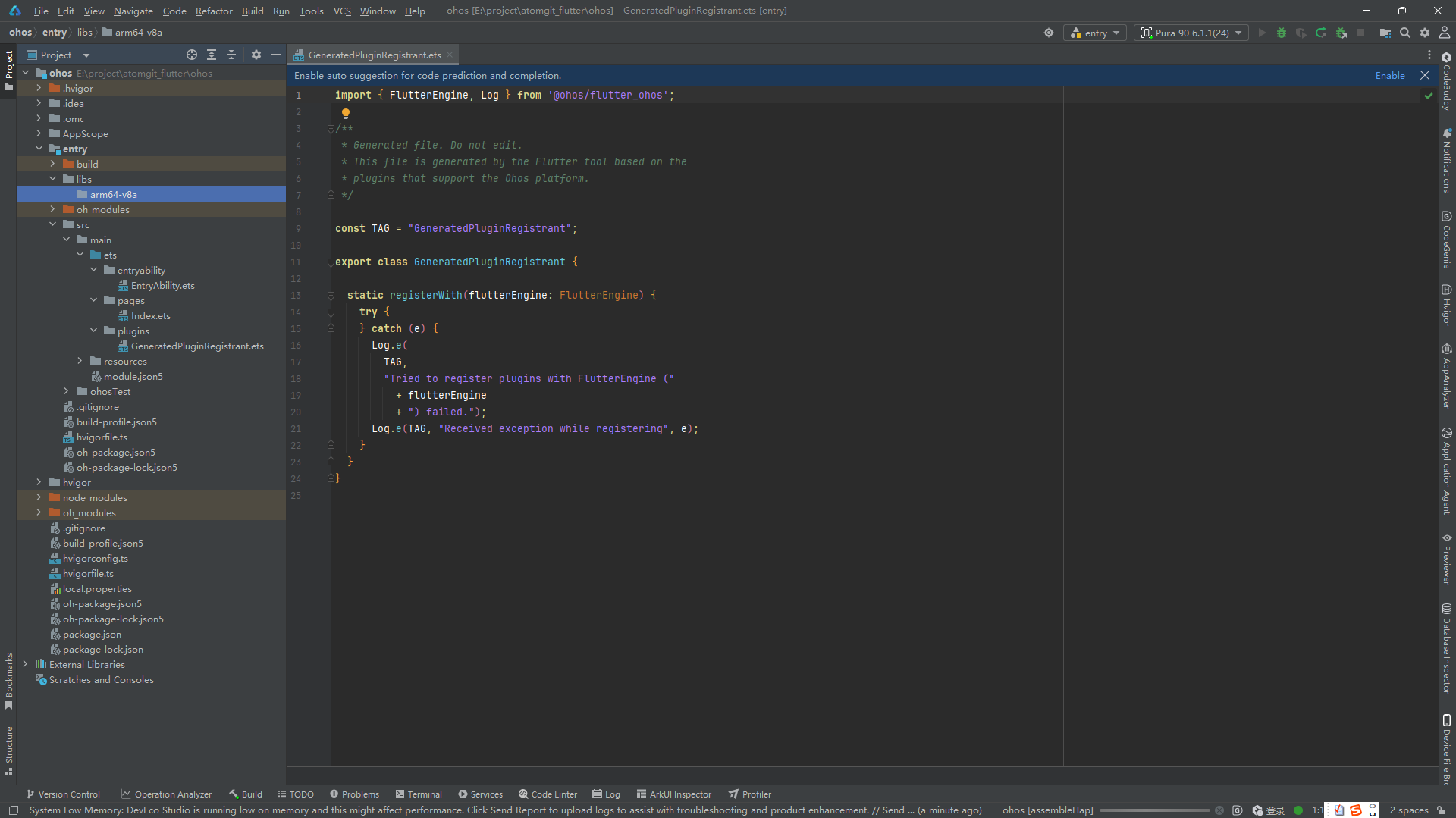Expand the ohosTest folder
The height and width of the screenshot is (818, 1456).
[x=66, y=391]
